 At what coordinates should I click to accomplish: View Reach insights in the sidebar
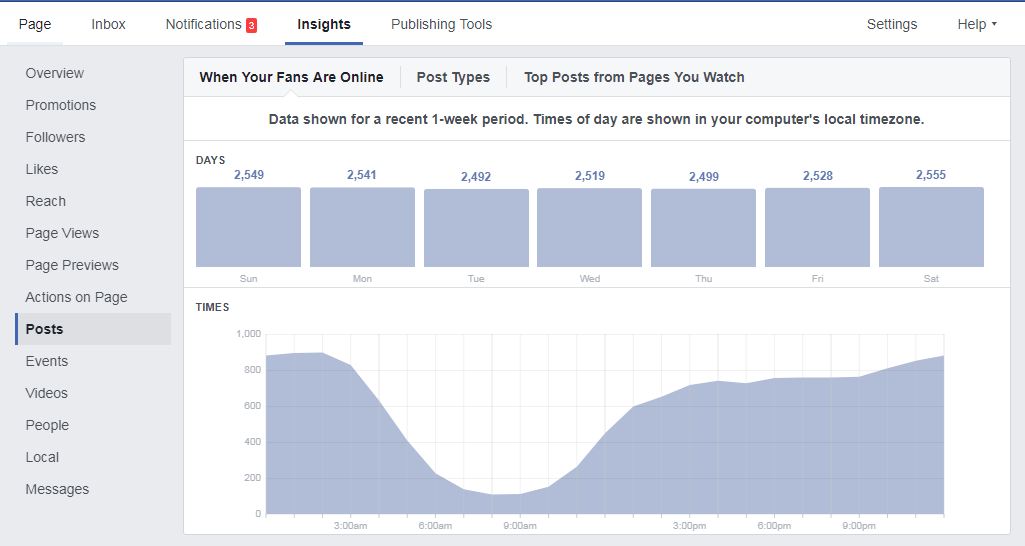[46, 201]
